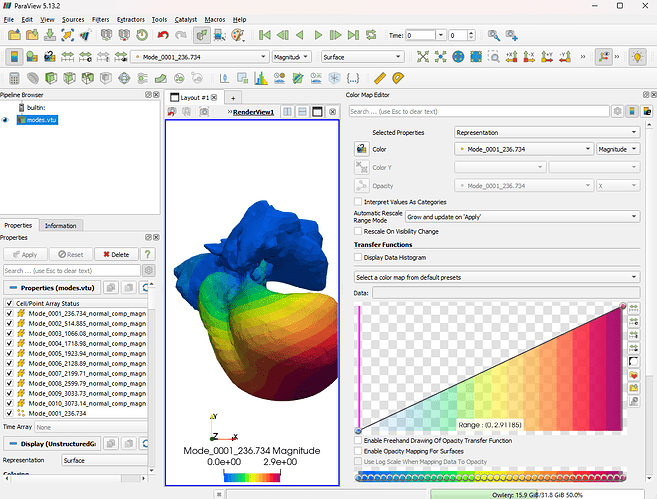Uncheck Mode_0003_1066.08 array checkbox
Screen dimensions: 657x499
coord(9,334)
